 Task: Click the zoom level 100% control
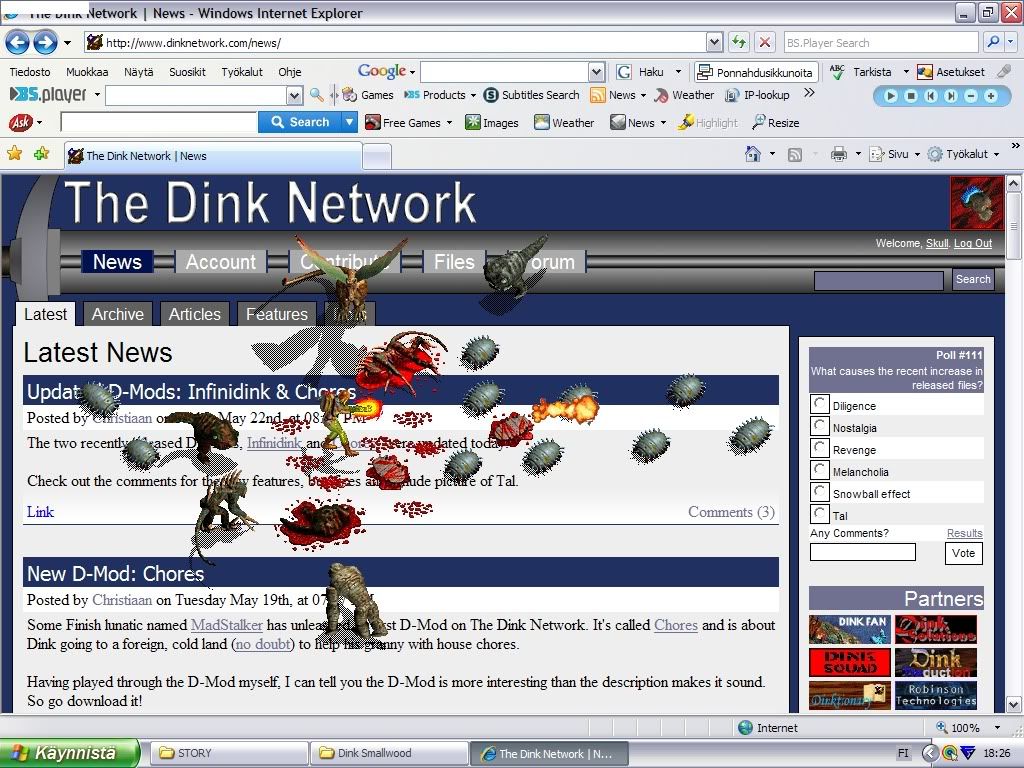click(x=966, y=728)
